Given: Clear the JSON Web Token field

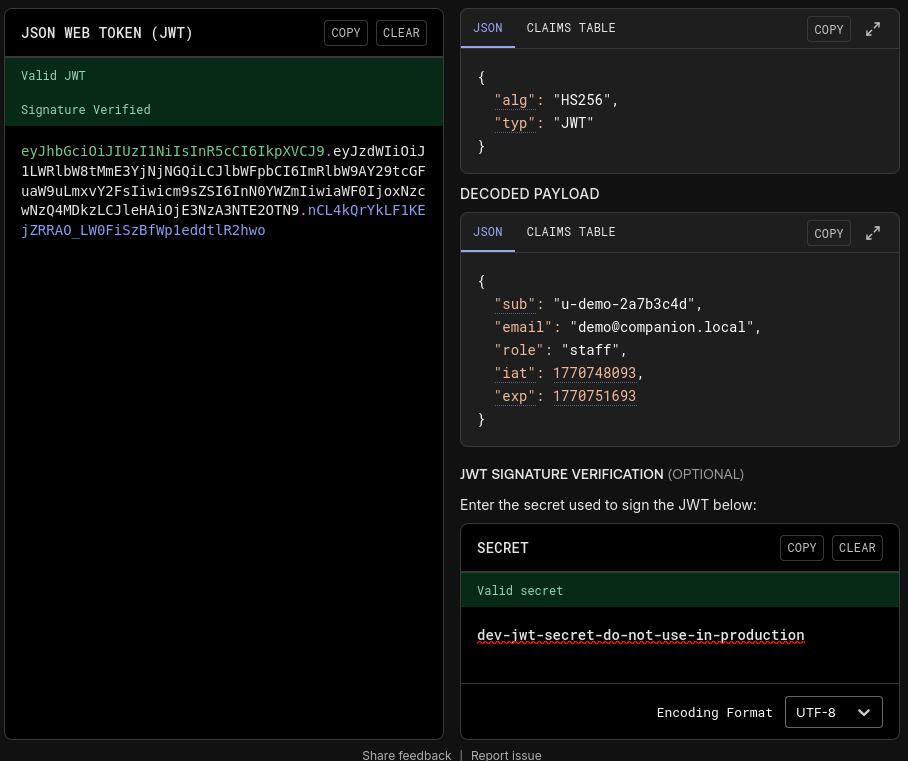Looking at the screenshot, I should pyautogui.click(x=401, y=32).
